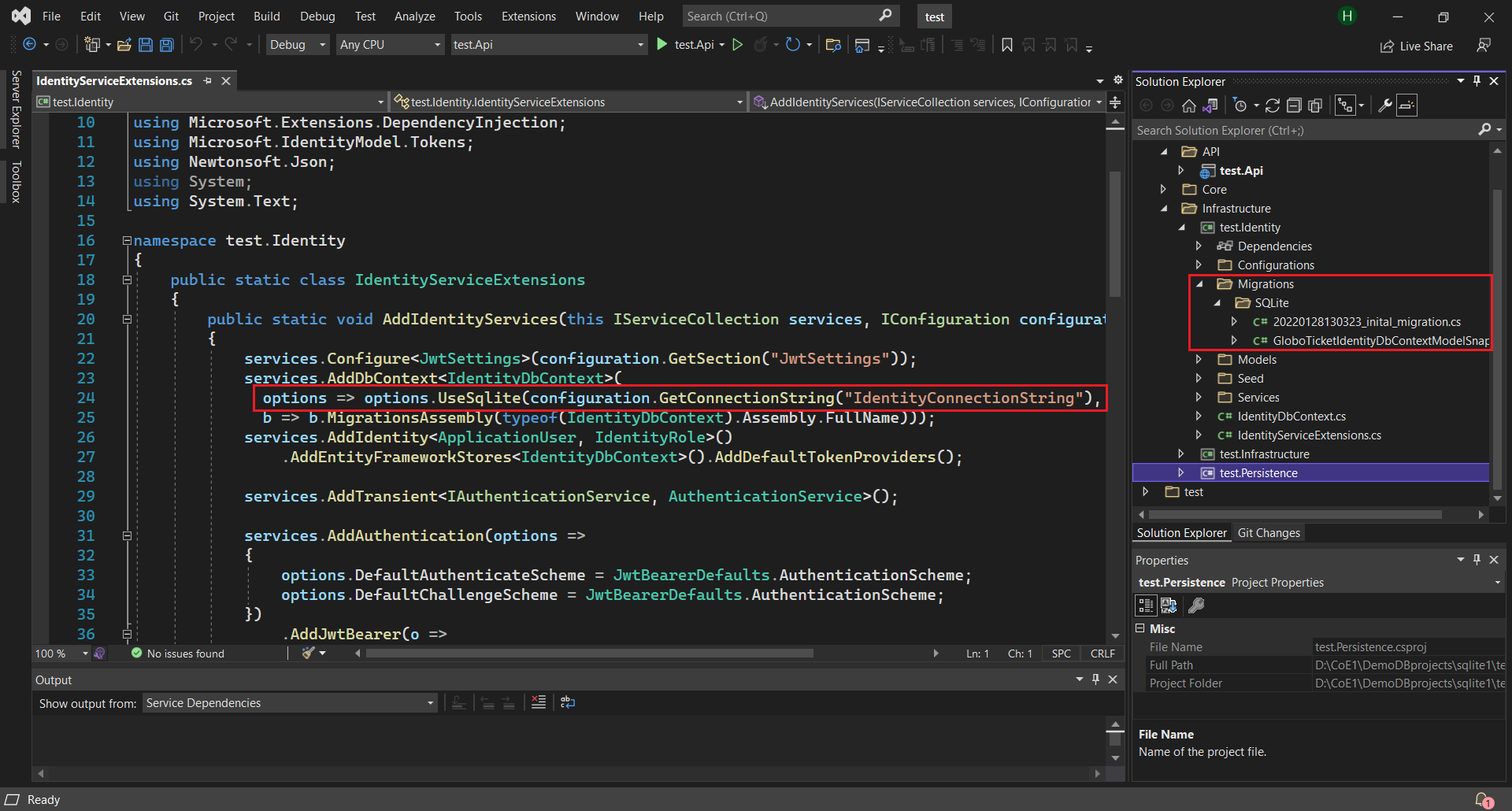Click the Restart circular arrow icon

click(x=793, y=45)
